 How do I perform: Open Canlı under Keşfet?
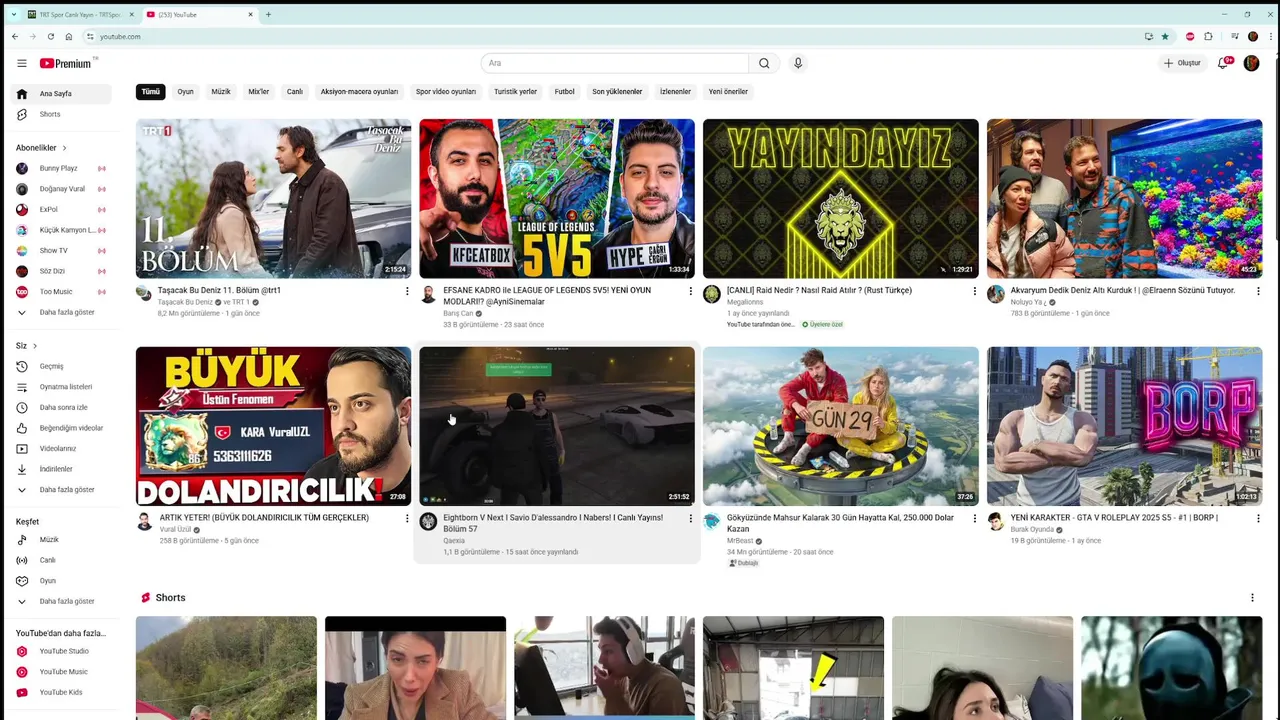coord(61,560)
